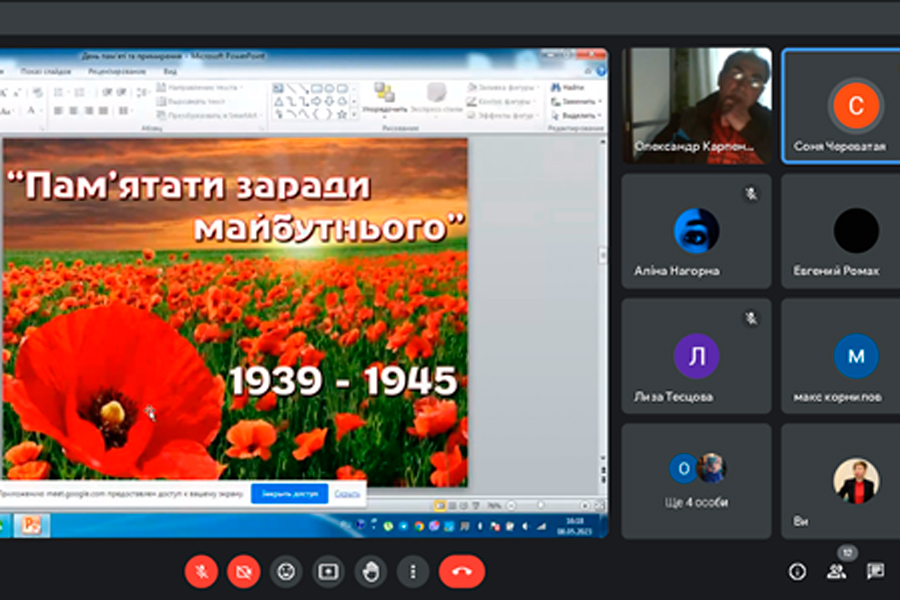
Task: Expand the Выделить dropdown in editing group
Action: tap(577, 114)
